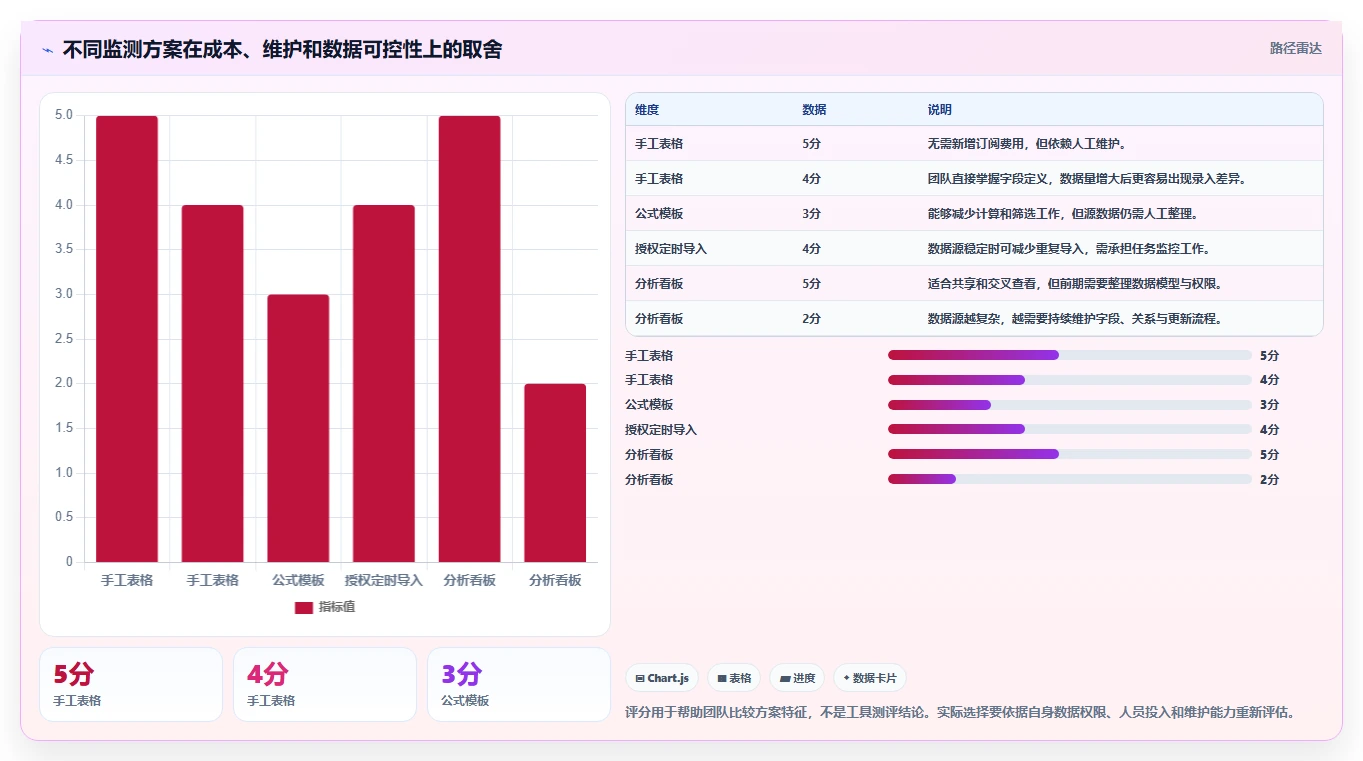This screenshot has width=1363, height=761.
Task: Select the 数据卡片 tag chip
Action: pyautogui.click(x=870, y=678)
